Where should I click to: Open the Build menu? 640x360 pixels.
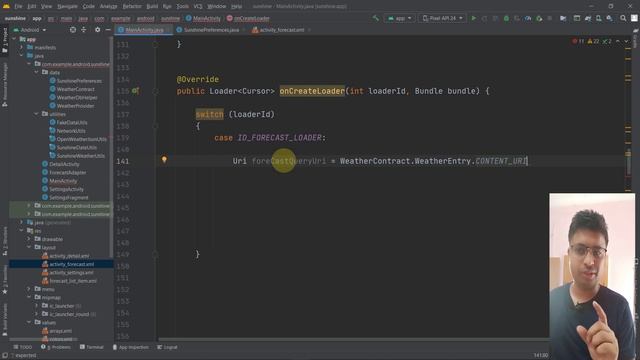click(x=152, y=7)
